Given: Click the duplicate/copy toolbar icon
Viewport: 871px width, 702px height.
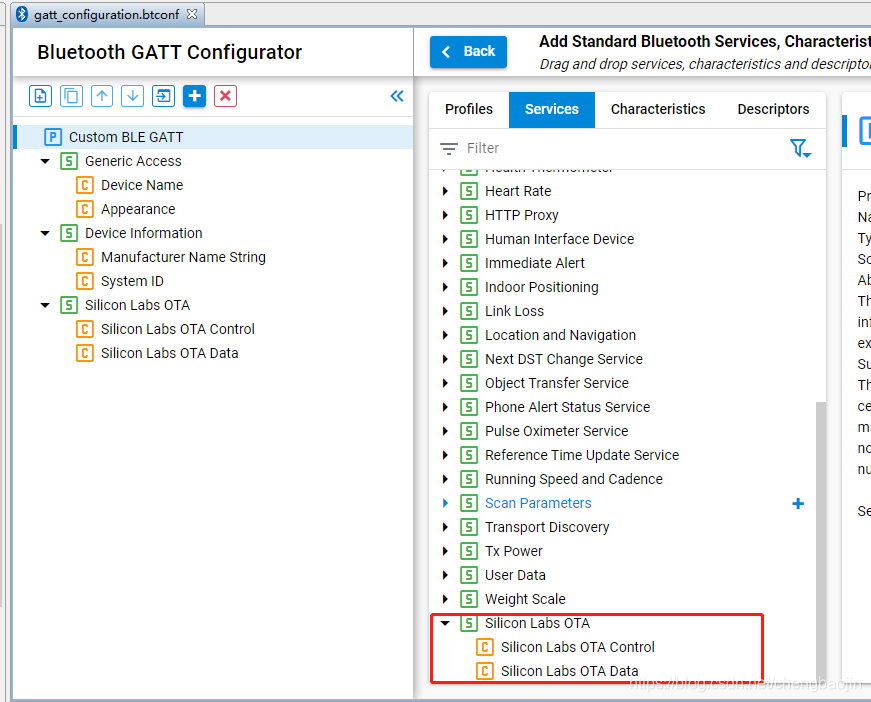Looking at the screenshot, I should (71, 96).
